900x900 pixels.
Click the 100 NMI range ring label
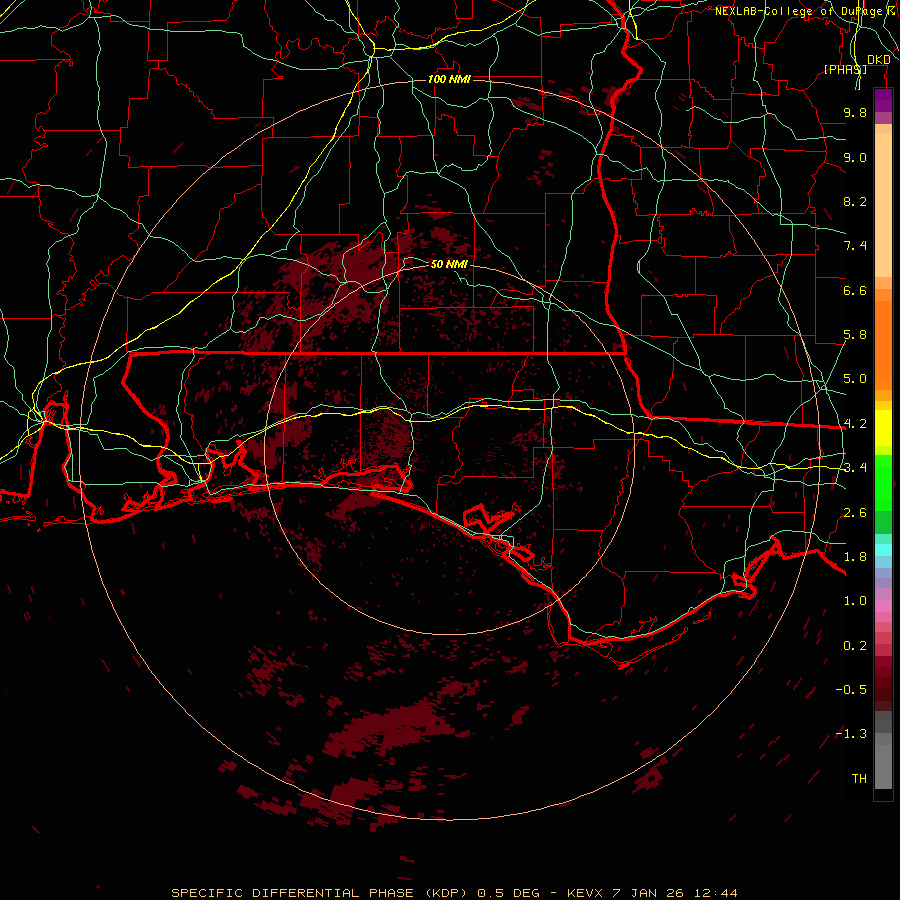[449, 79]
